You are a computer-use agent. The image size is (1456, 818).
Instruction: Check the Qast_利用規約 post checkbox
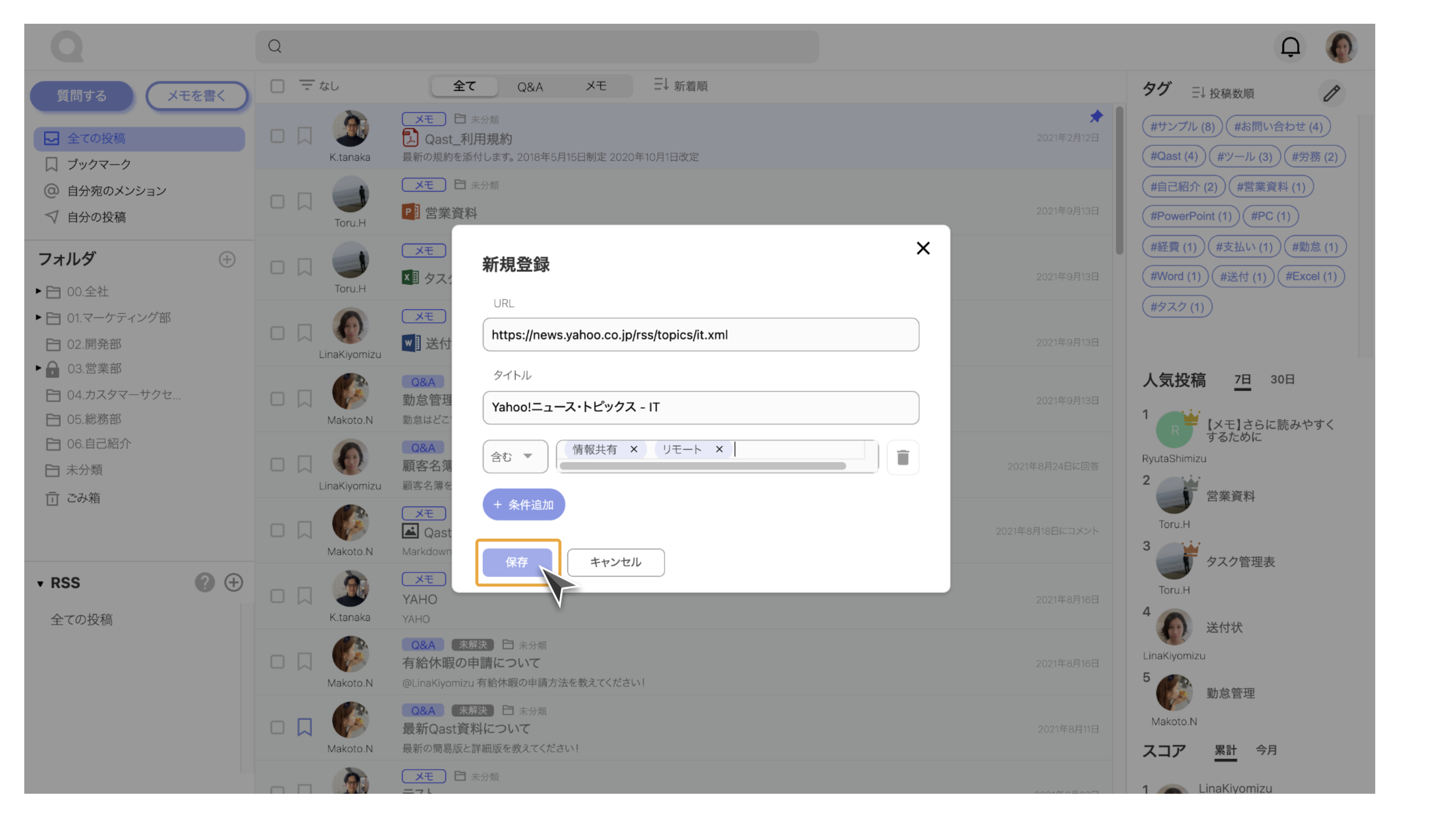[277, 135]
